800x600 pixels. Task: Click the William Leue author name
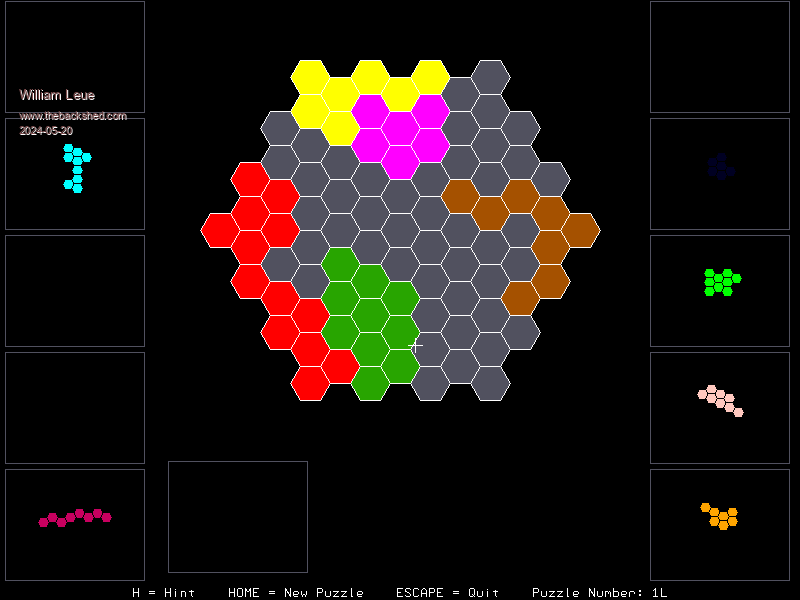(58, 95)
